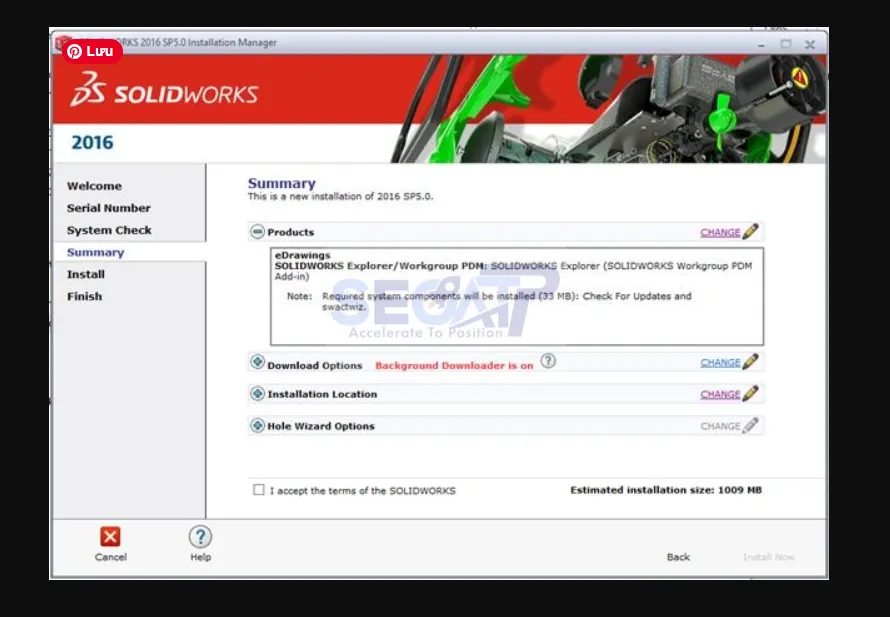Screen dimensions: 890x617
Task: Select the Serial Number step in the sidebar
Action: click(109, 208)
